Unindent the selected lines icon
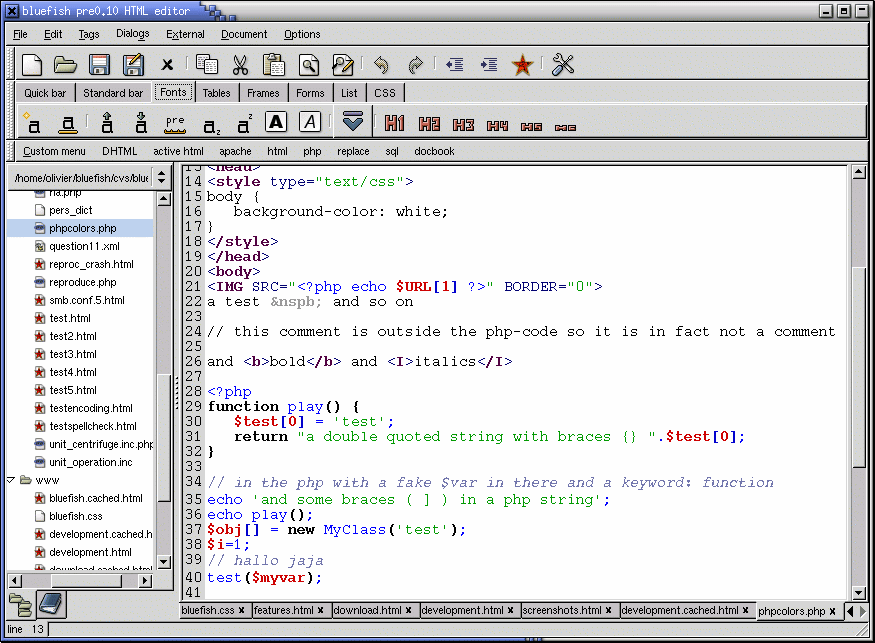This screenshot has height=643, width=875. click(455, 65)
